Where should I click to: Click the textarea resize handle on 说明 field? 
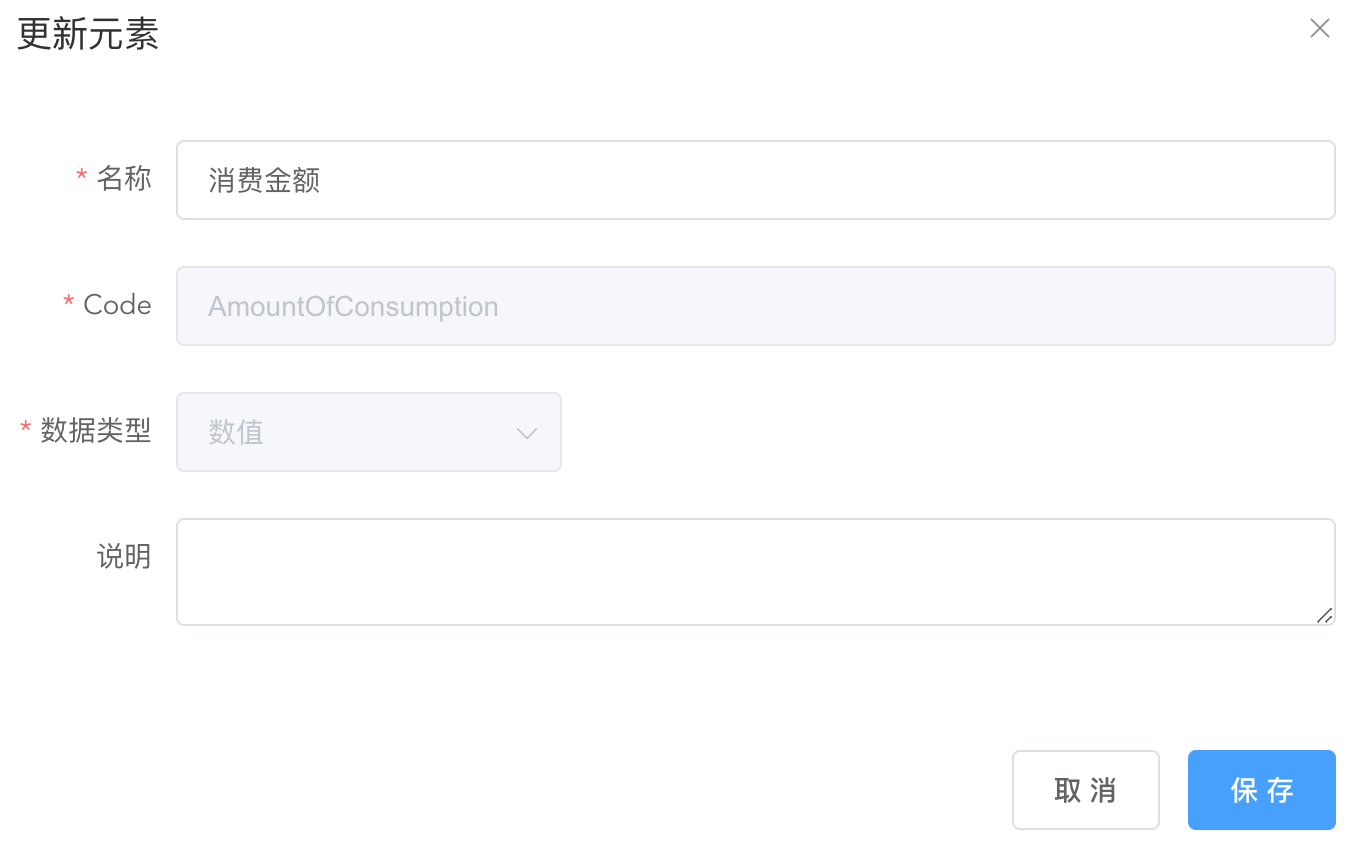point(1326,618)
